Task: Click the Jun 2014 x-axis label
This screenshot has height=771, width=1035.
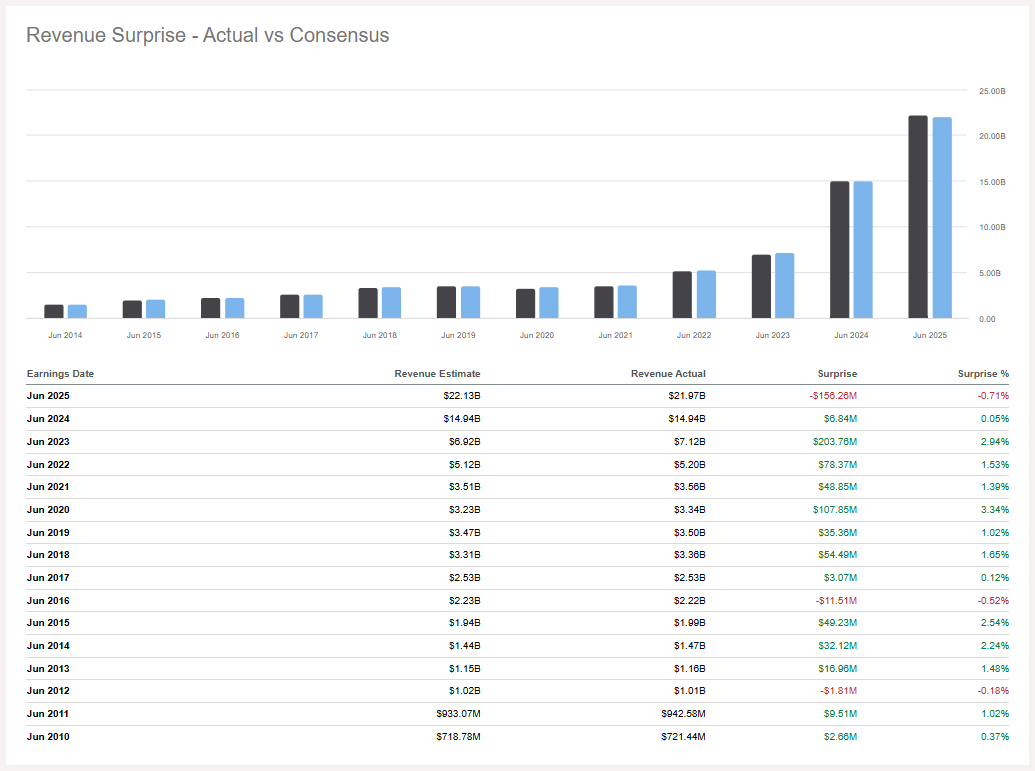Action: [66, 335]
